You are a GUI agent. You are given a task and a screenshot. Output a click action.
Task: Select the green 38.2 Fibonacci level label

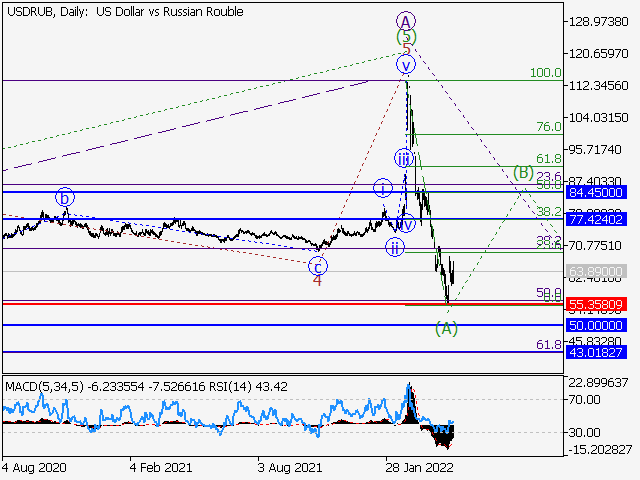coord(549,211)
